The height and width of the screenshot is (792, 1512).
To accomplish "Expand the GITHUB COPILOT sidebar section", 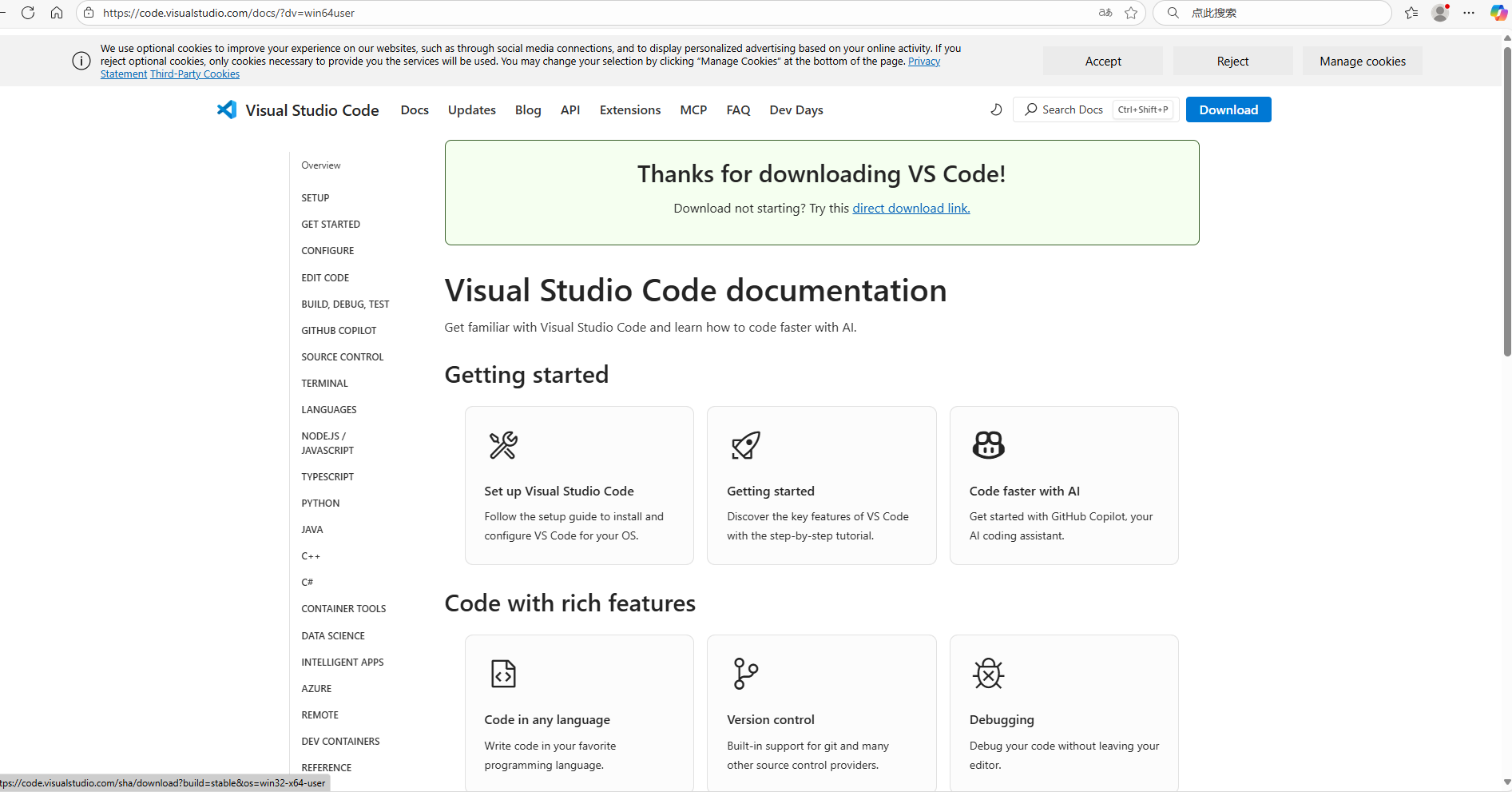I will tap(339, 331).
